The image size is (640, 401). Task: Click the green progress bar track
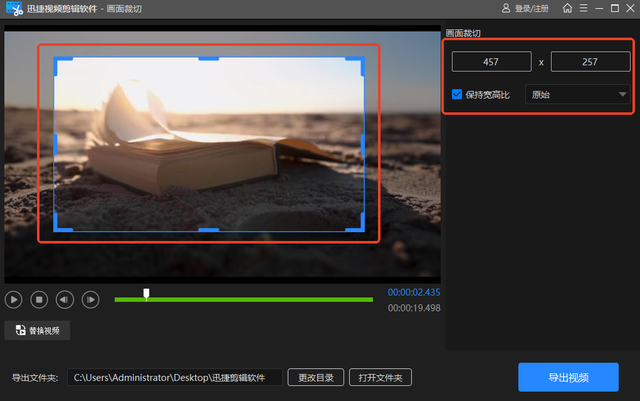tap(244, 300)
